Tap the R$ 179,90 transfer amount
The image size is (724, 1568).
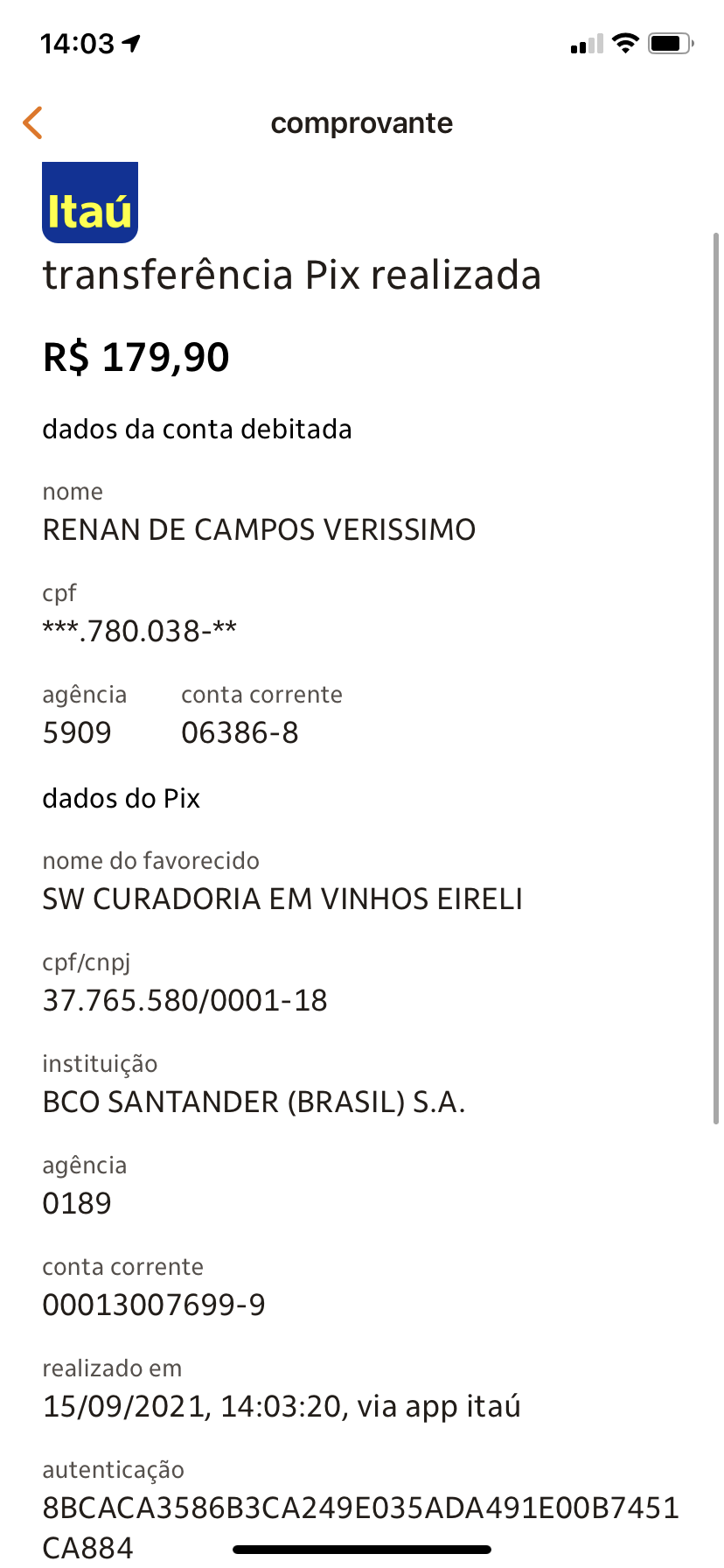click(136, 357)
